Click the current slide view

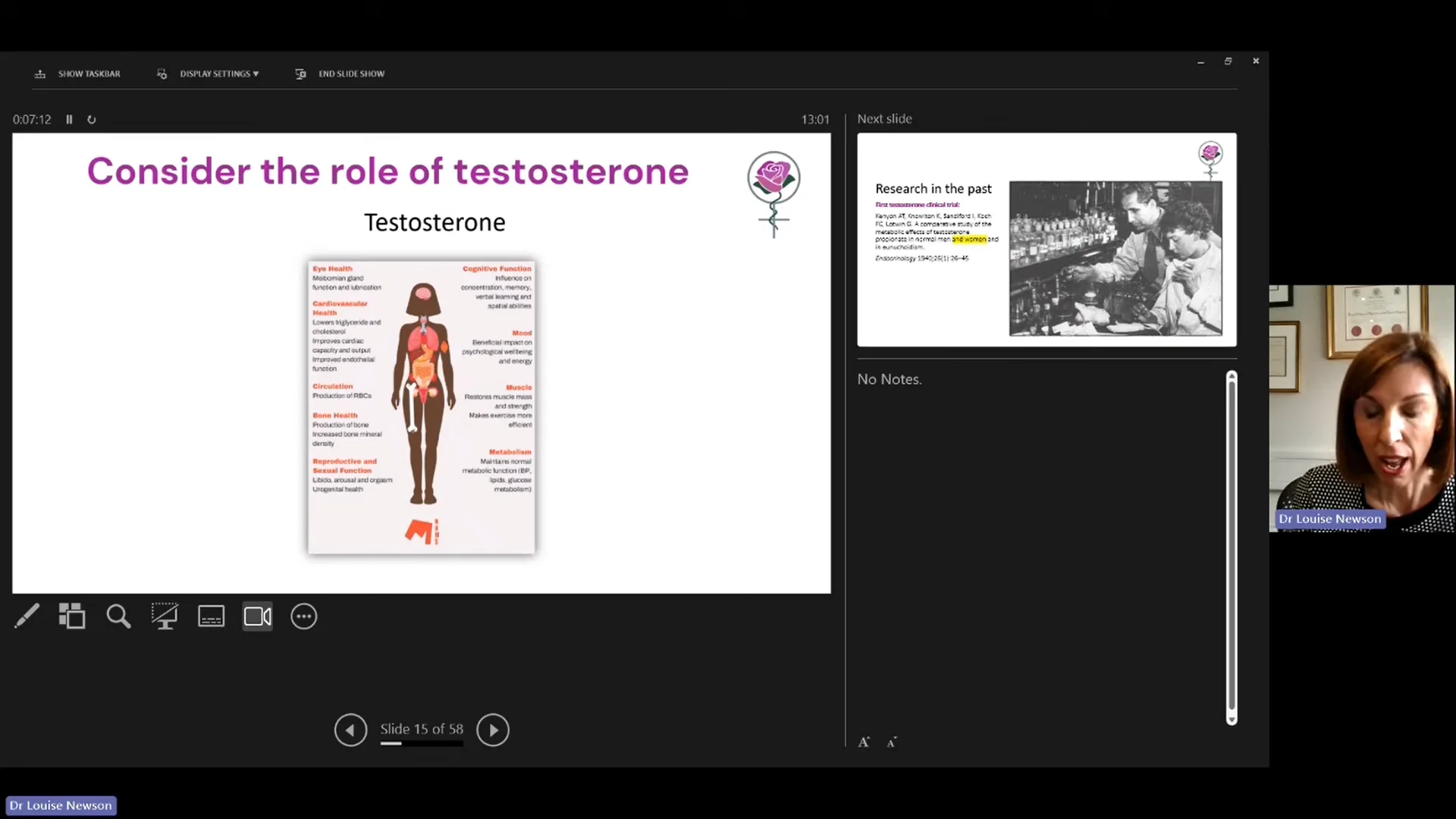[x=422, y=363]
